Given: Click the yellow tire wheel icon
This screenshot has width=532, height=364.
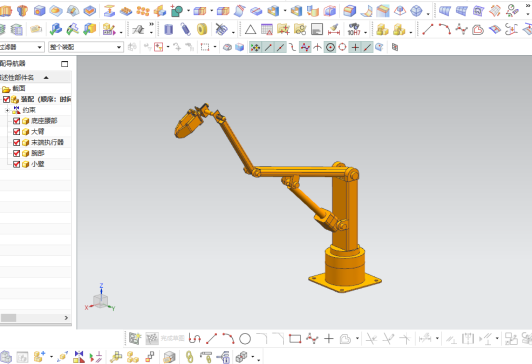Looking at the screenshot, I should click(202, 30).
